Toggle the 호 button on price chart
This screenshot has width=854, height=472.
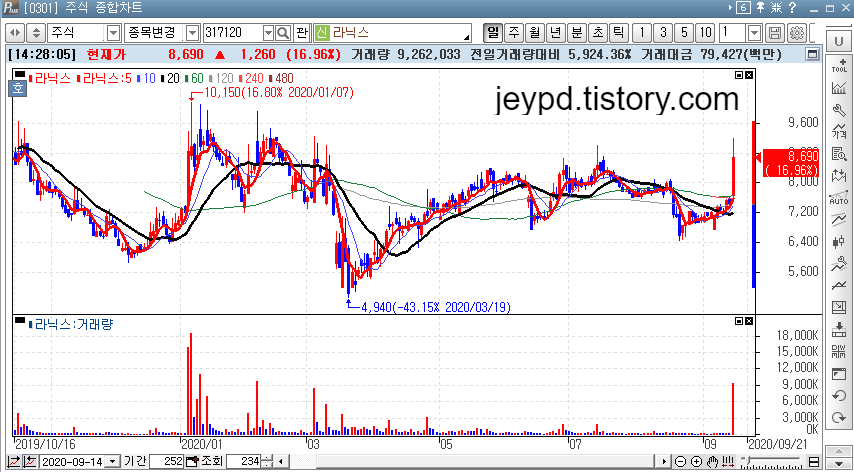tap(19, 88)
